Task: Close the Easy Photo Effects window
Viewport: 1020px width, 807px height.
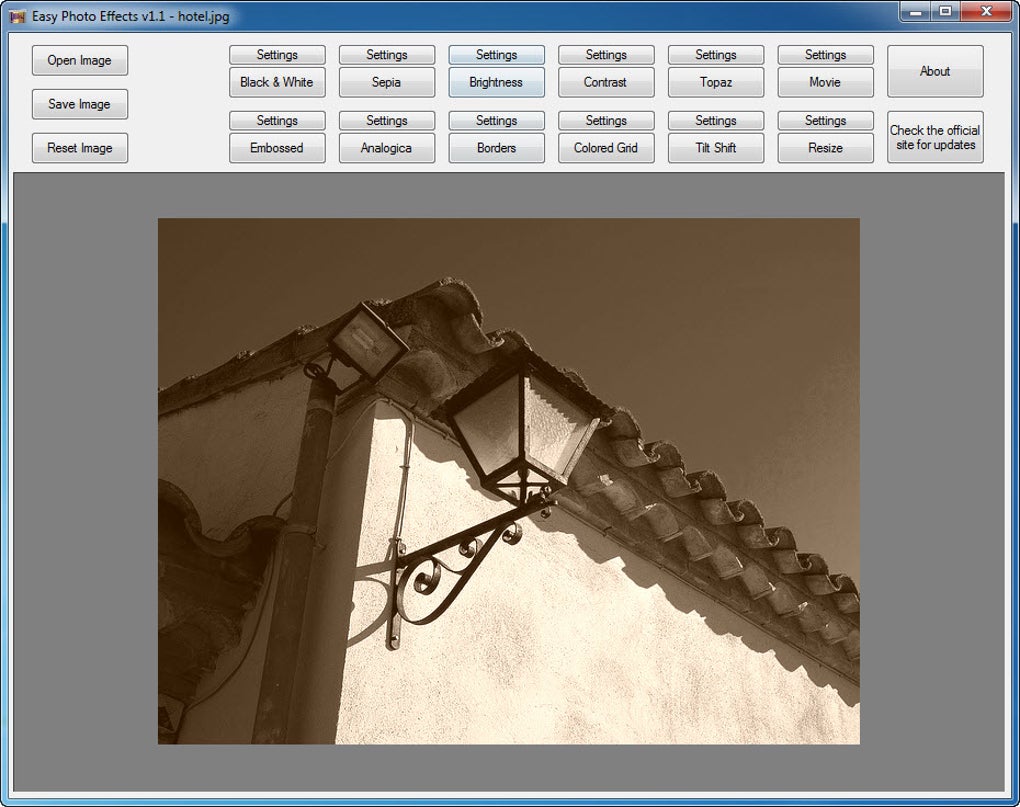Action: coord(986,12)
